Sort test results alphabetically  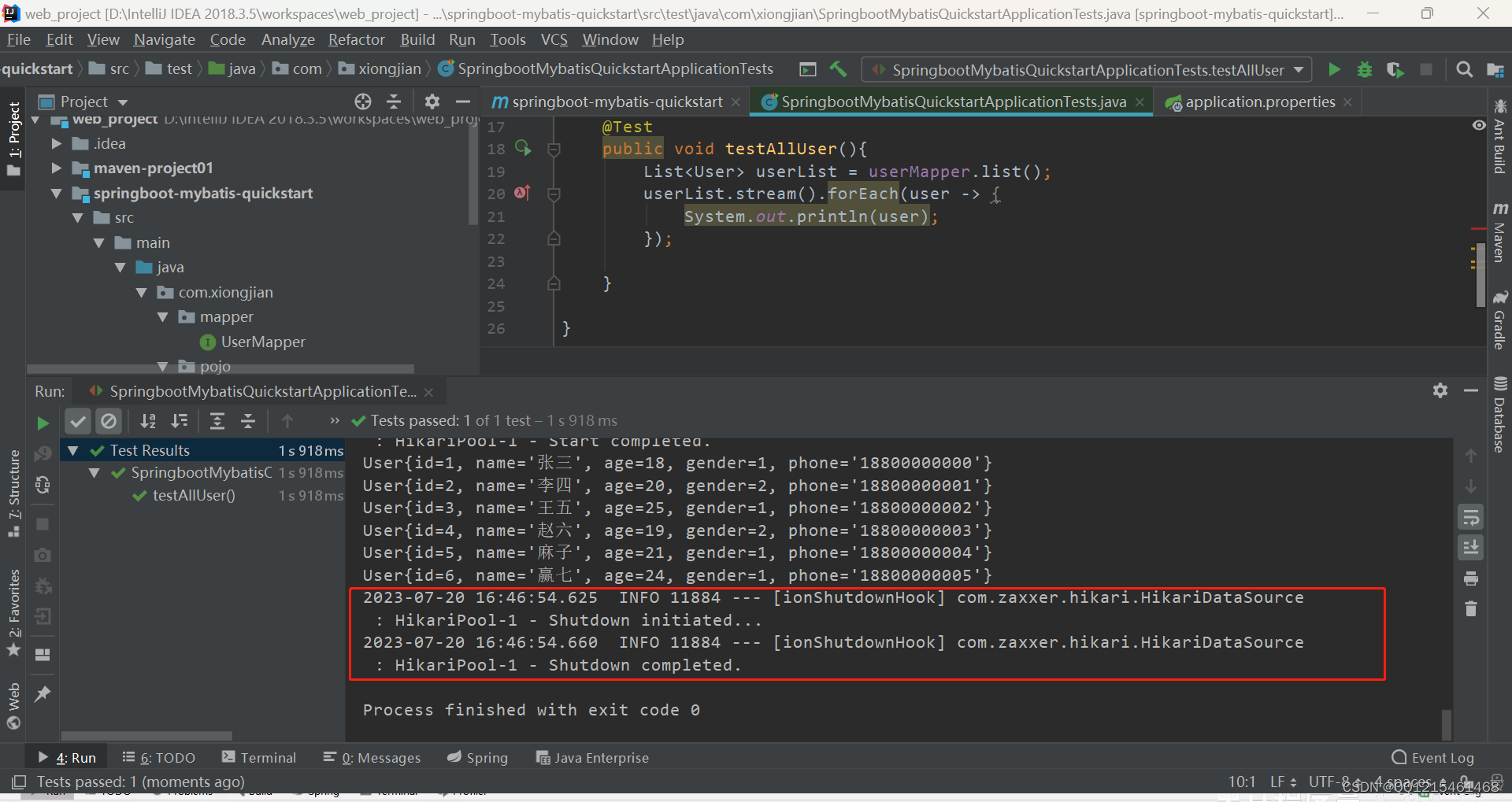[x=148, y=421]
